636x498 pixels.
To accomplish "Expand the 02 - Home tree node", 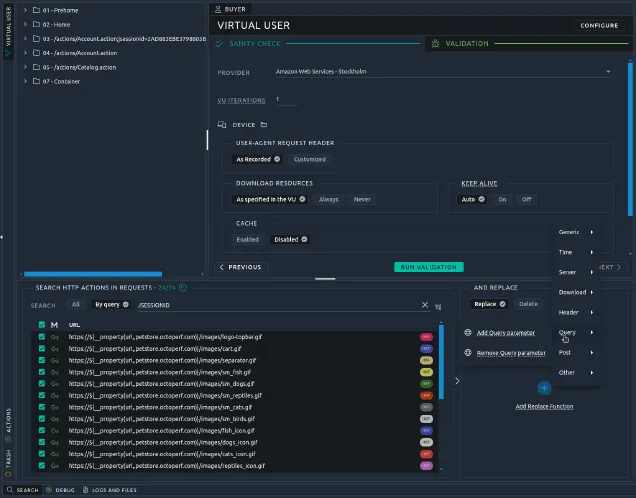I will [25, 24].
